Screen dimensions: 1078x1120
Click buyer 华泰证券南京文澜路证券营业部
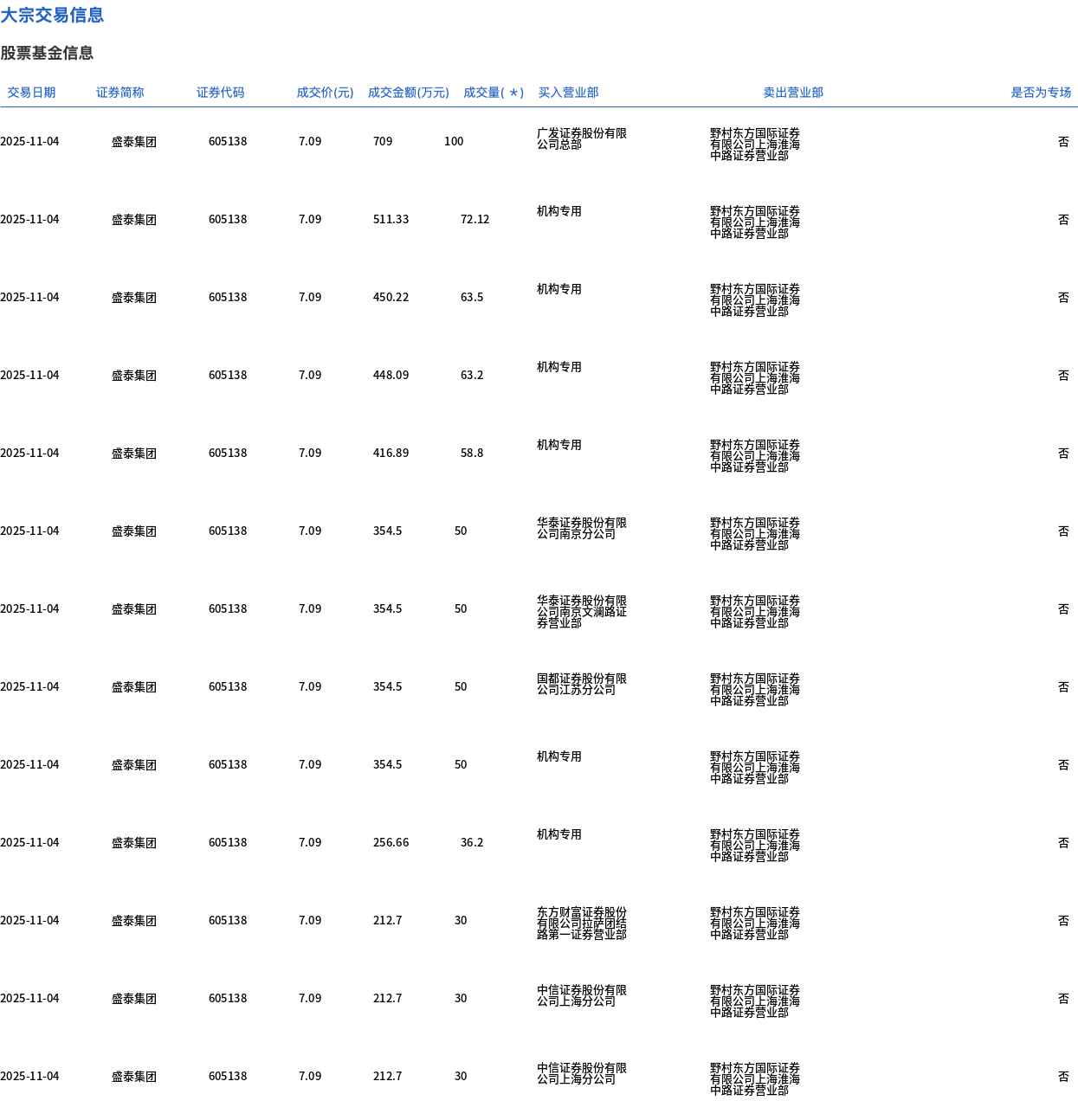pyautogui.click(x=582, y=612)
